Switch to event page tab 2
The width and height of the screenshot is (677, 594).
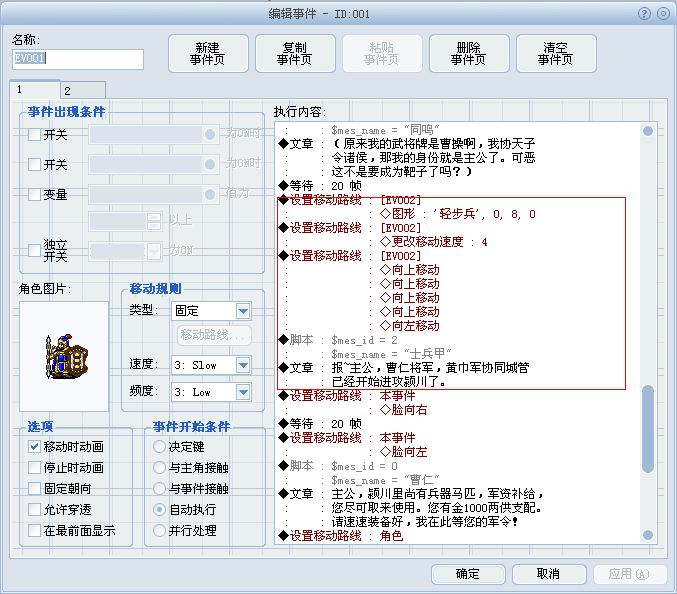(83, 91)
